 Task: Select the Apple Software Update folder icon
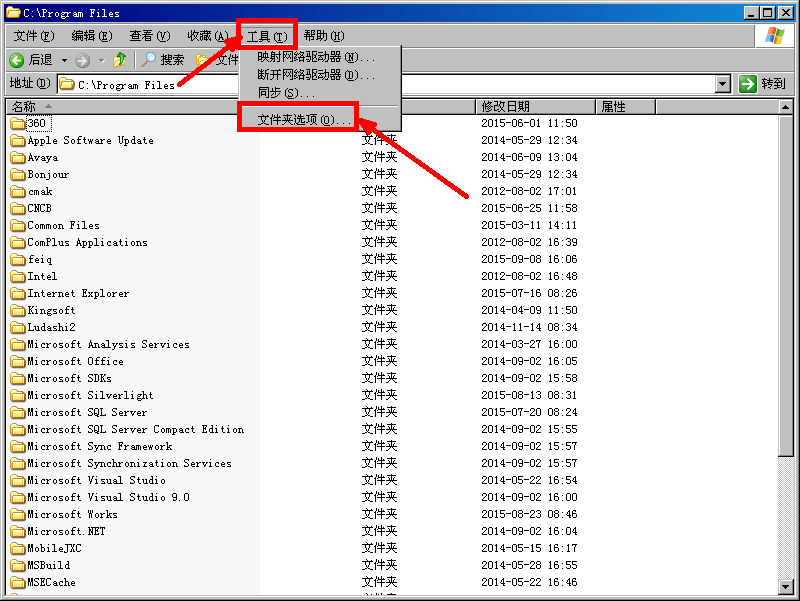click(x=18, y=140)
